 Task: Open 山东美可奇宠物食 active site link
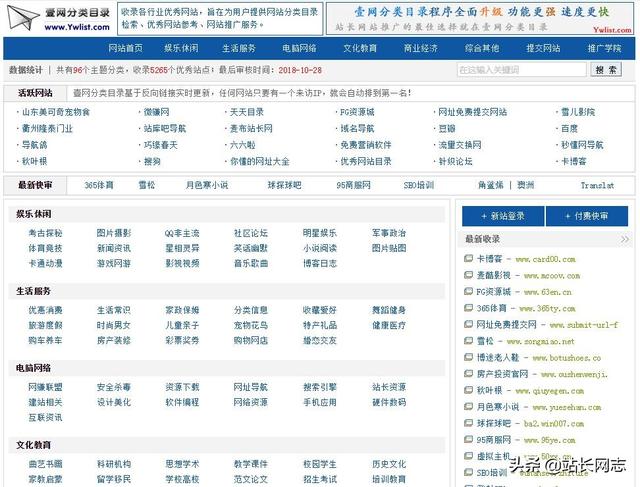pos(56,112)
